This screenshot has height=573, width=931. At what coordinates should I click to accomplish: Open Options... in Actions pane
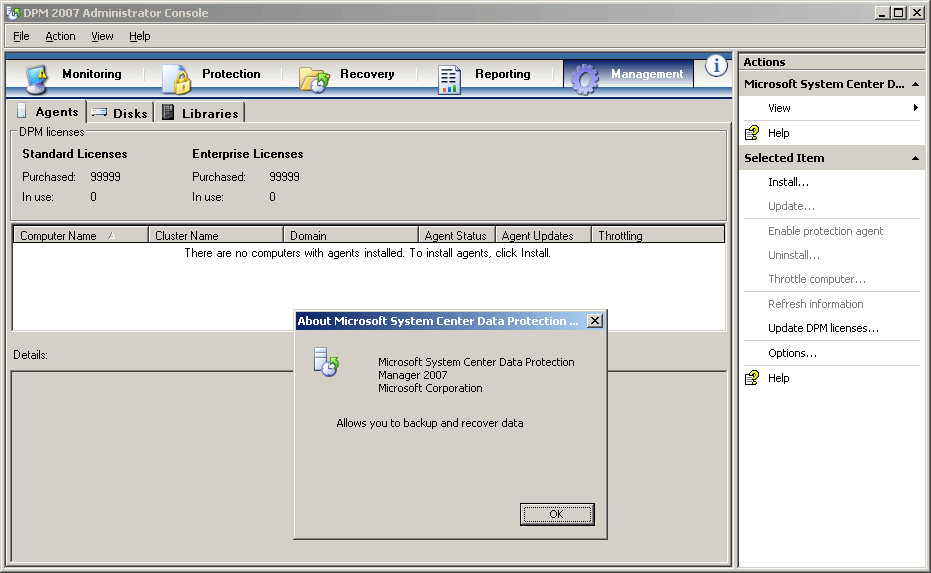(792, 353)
